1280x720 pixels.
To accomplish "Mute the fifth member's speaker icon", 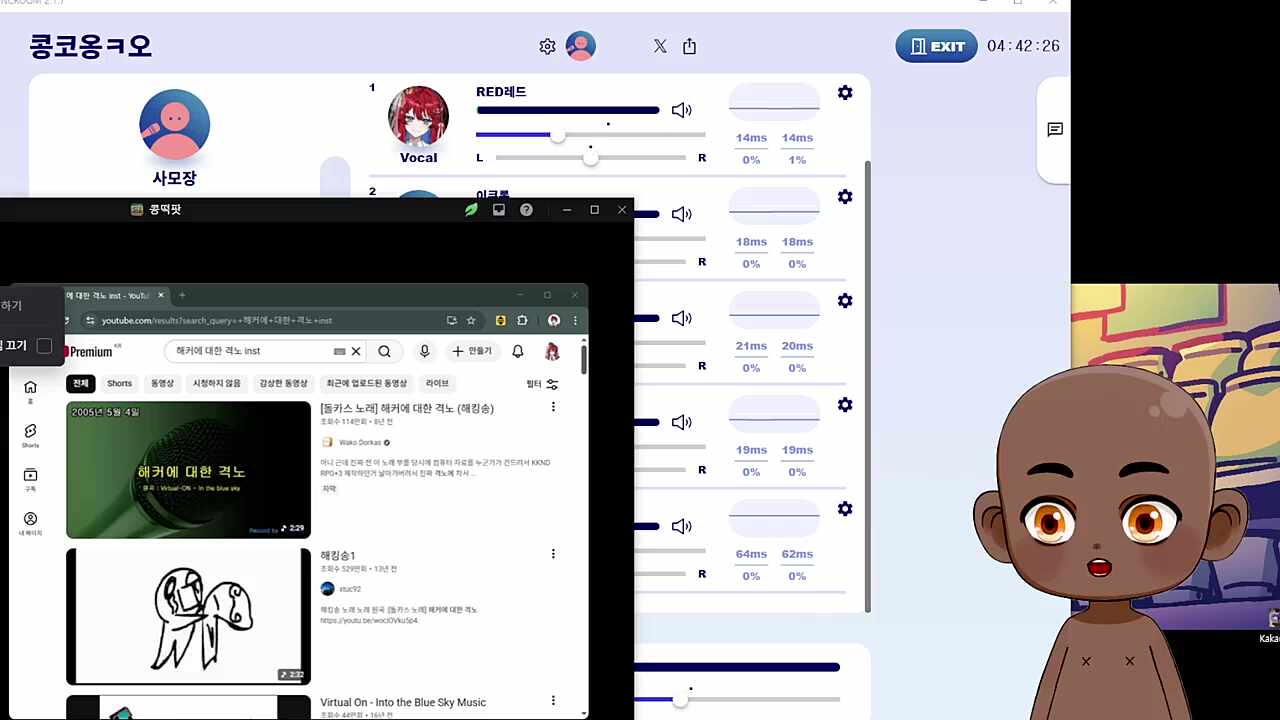I will point(681,526).
